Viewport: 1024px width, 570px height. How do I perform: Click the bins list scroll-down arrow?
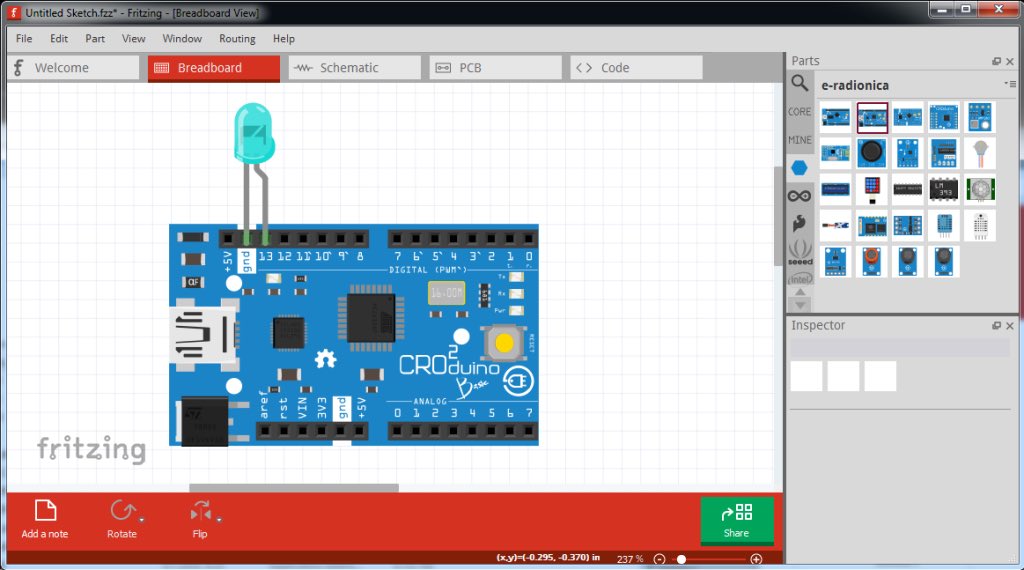(800, 304)
